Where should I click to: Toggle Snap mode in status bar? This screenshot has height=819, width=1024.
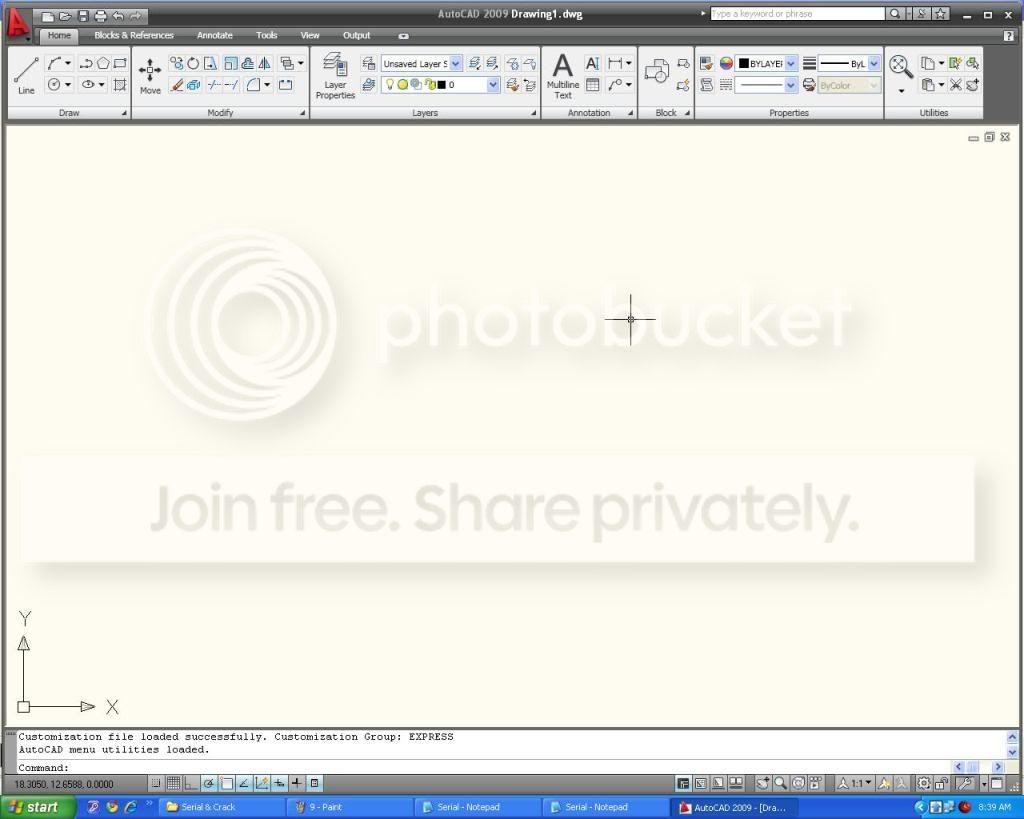[155, 783]
